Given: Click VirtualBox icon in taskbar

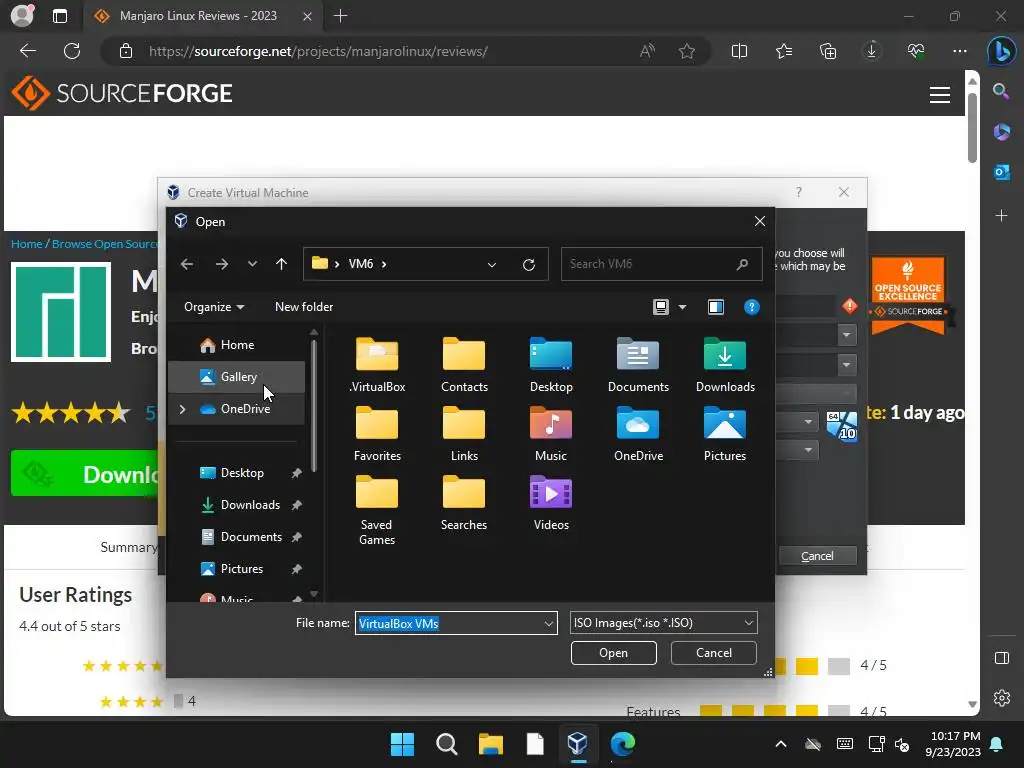Looking at the screenshot, I should [x=577, y=743].
